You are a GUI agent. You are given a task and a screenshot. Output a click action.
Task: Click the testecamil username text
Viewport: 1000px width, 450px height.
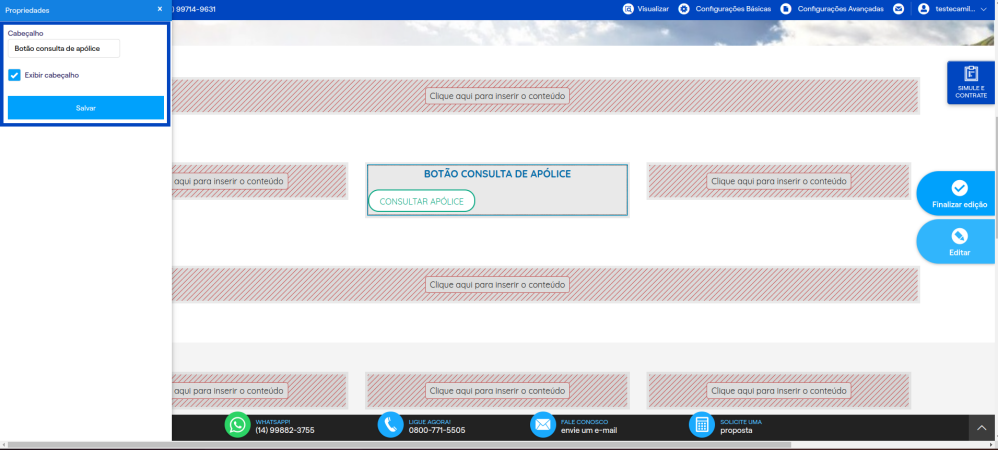click(x=956, y=9)
